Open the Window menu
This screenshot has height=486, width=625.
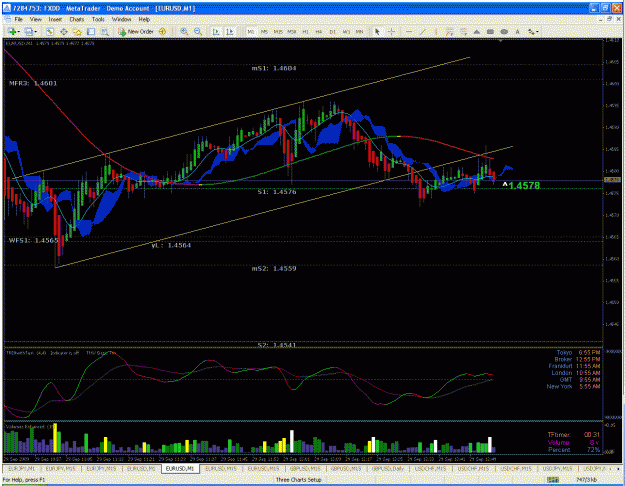click(121, 19)
